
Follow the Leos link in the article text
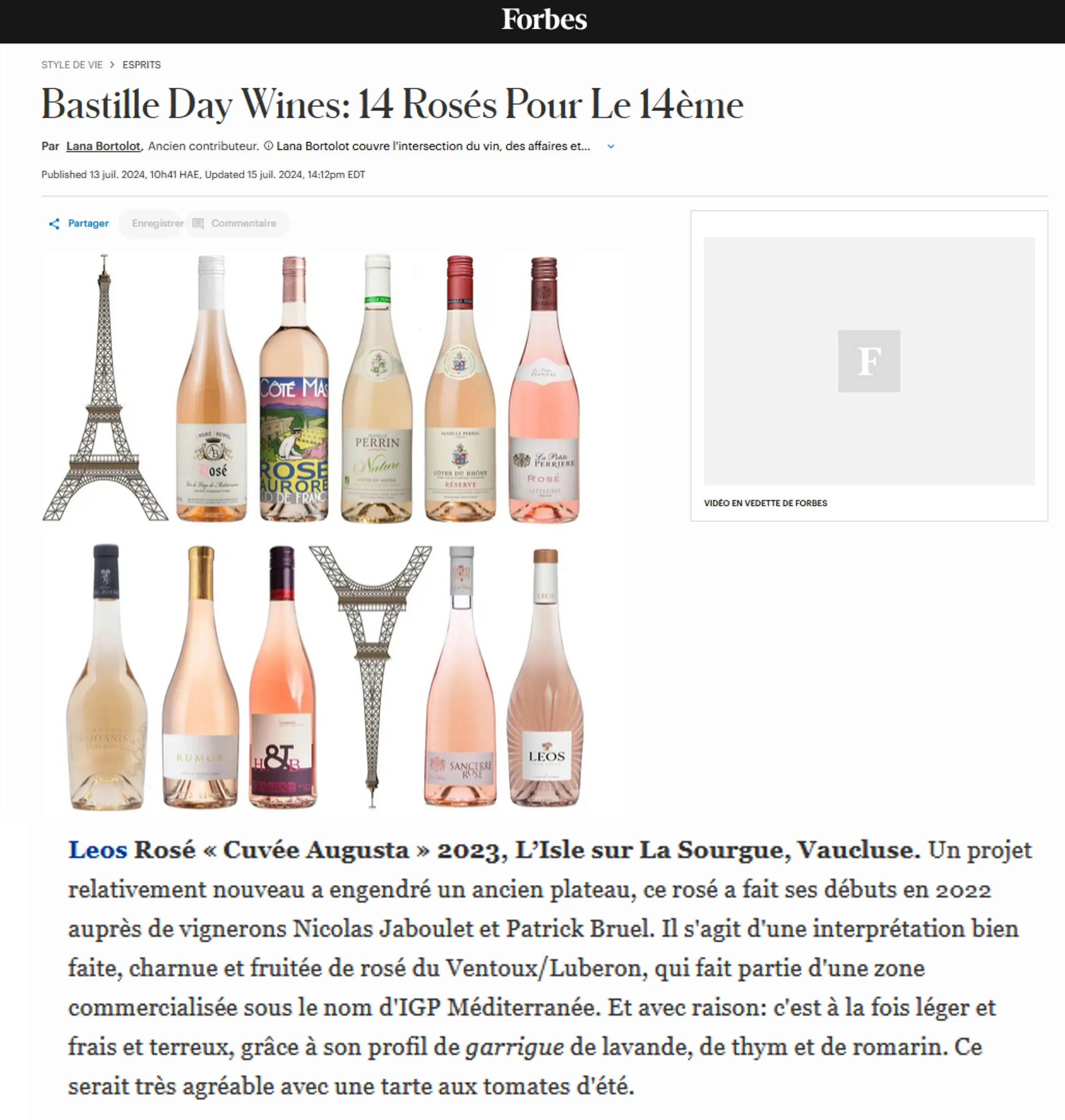[98, 850]
